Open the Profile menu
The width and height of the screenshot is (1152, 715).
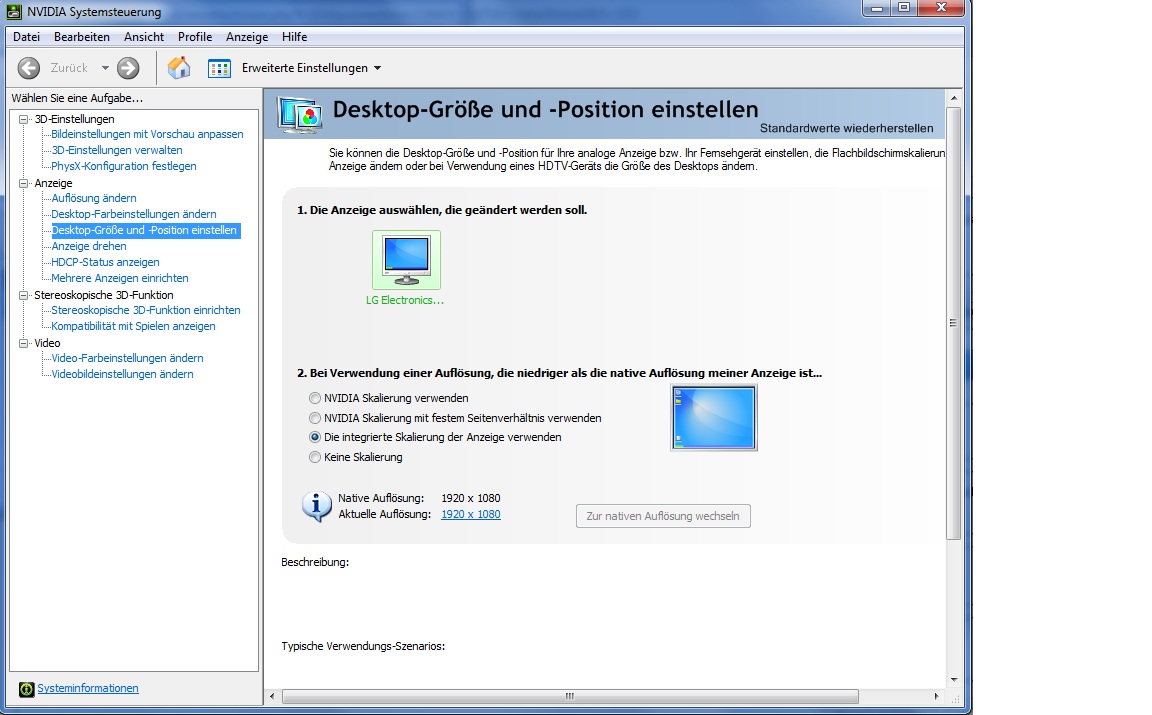coord(194,37)
